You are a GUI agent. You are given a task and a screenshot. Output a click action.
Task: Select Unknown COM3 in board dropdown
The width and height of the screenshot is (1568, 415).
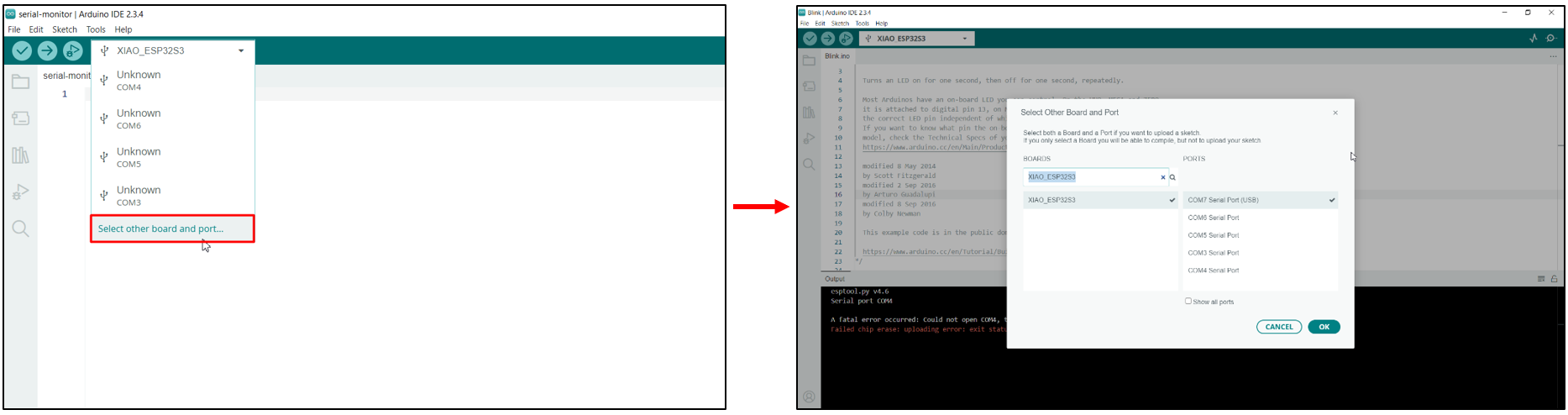172,196
